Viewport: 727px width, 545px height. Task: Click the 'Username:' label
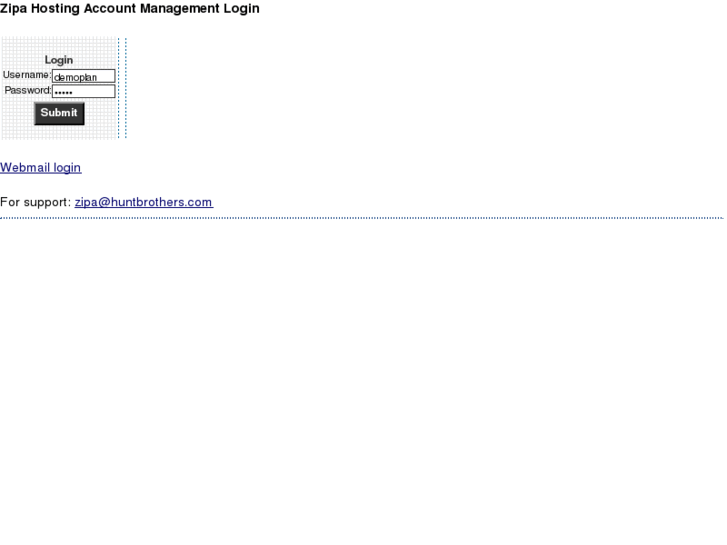click(27, 75)
